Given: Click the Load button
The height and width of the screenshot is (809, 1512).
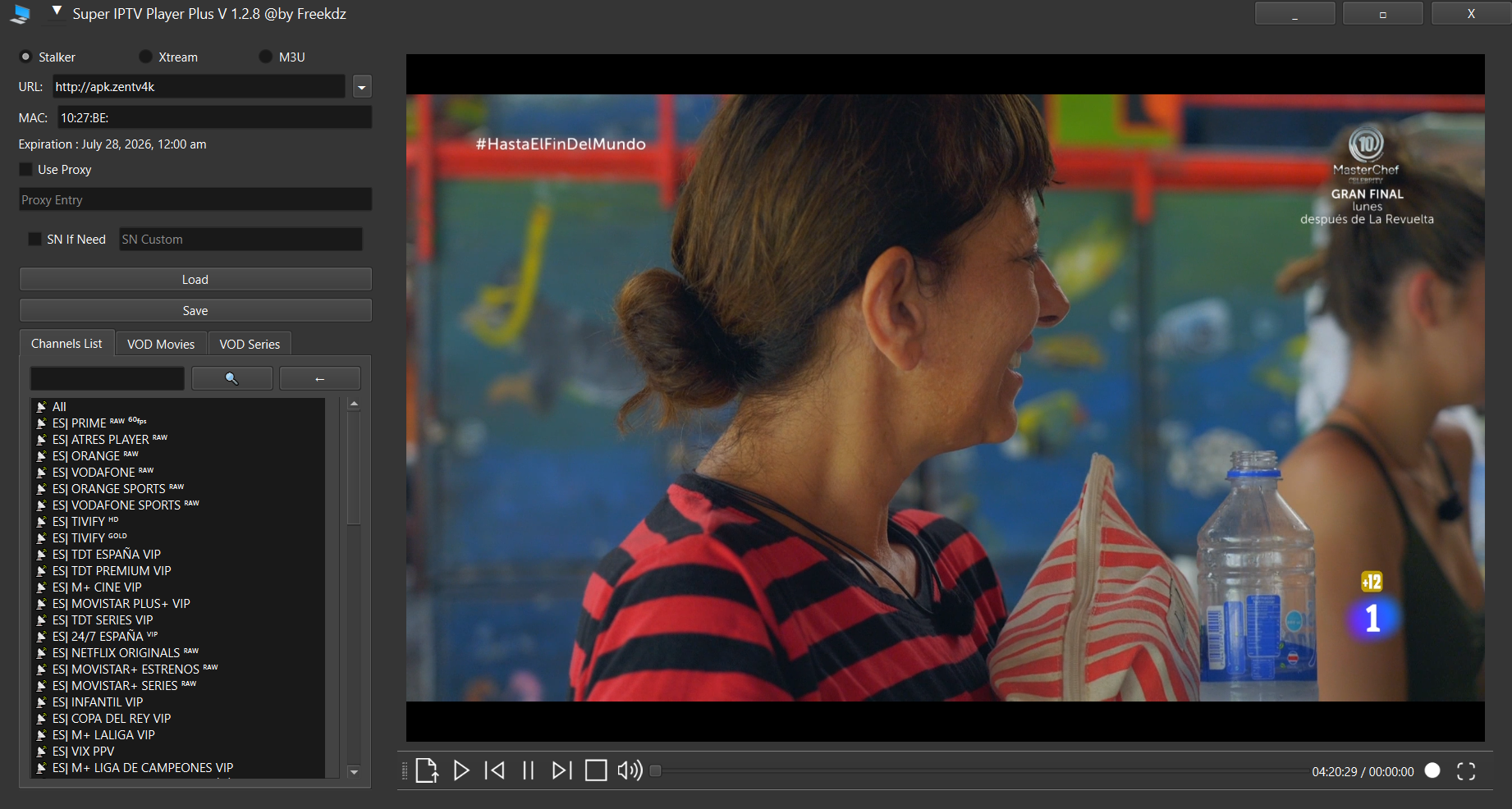Looking at the screenshot, I should (x=195, y=280).
